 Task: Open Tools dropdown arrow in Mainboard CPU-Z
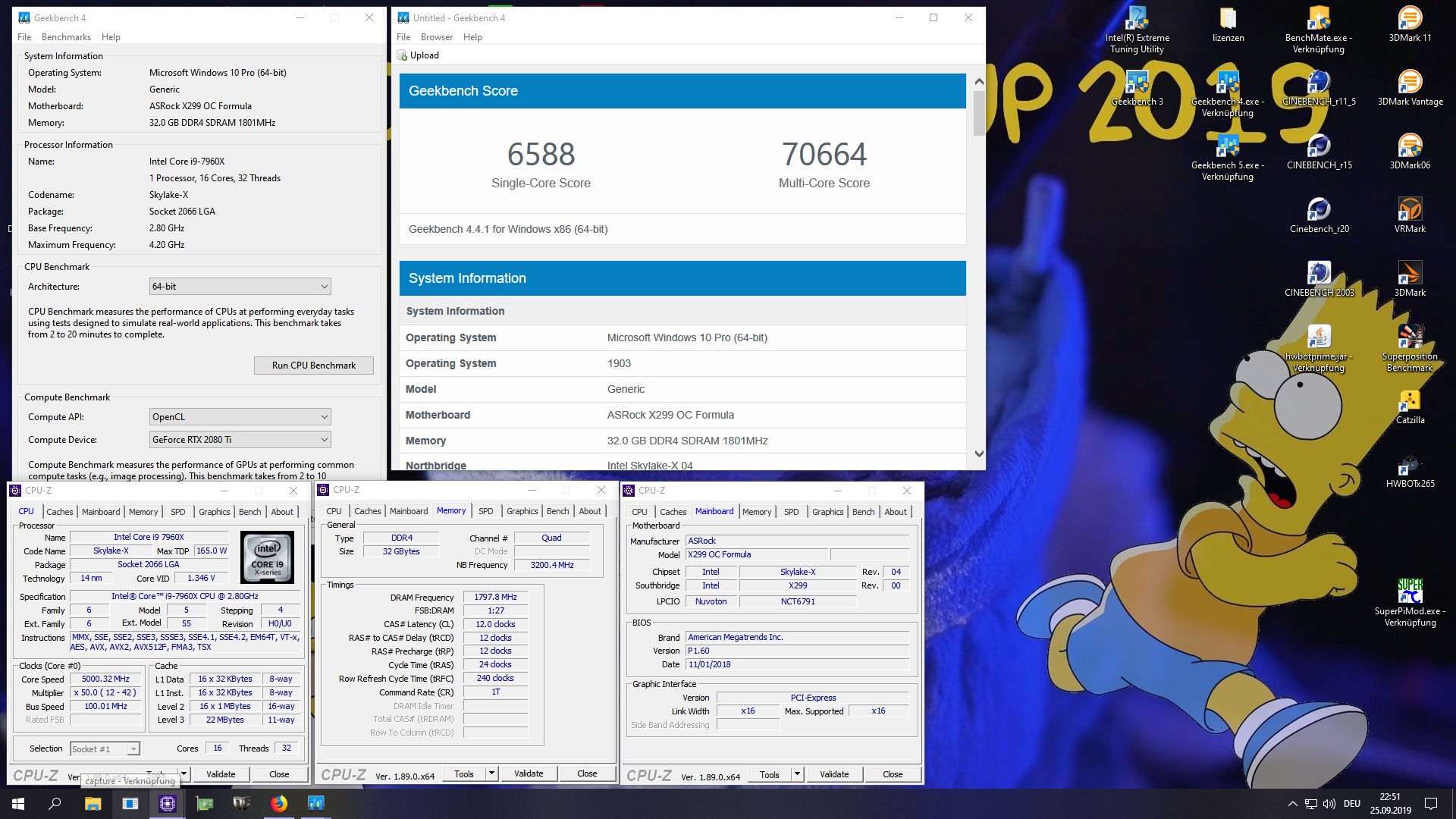pyautogui.click(x=797, y=774)
